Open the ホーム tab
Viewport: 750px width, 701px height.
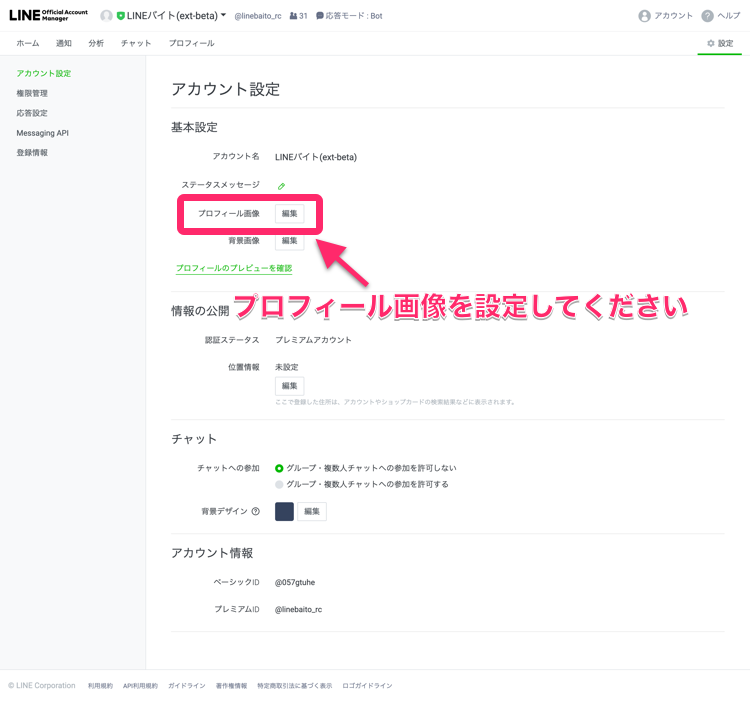28,44
